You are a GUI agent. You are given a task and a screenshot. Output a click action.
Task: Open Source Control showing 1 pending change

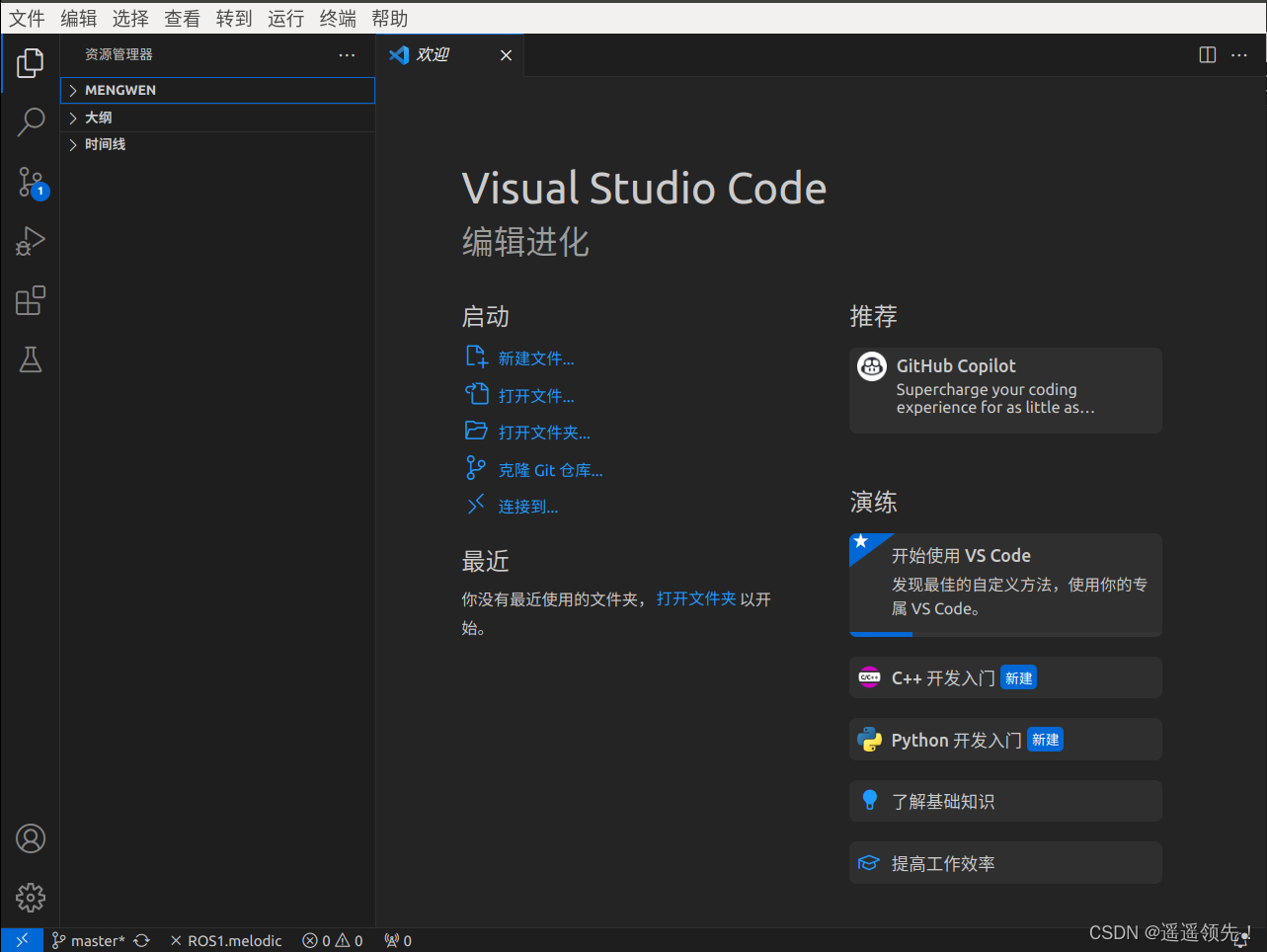30,182
